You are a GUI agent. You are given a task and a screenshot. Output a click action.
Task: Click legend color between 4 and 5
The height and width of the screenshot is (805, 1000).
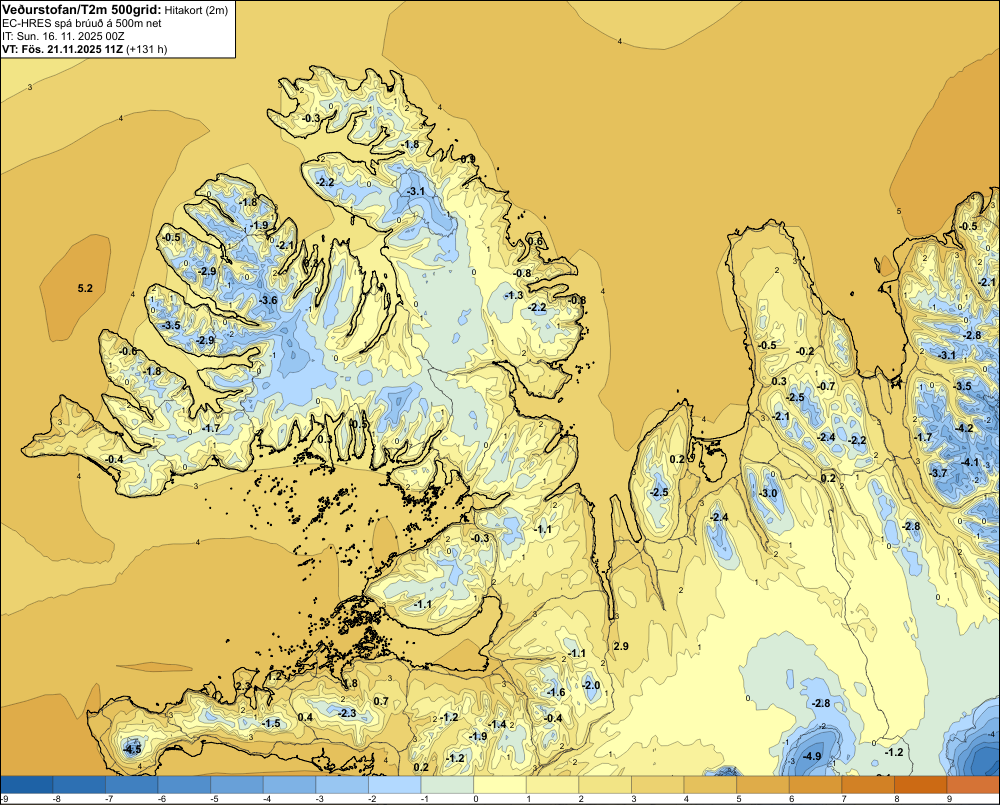point(710,784)
